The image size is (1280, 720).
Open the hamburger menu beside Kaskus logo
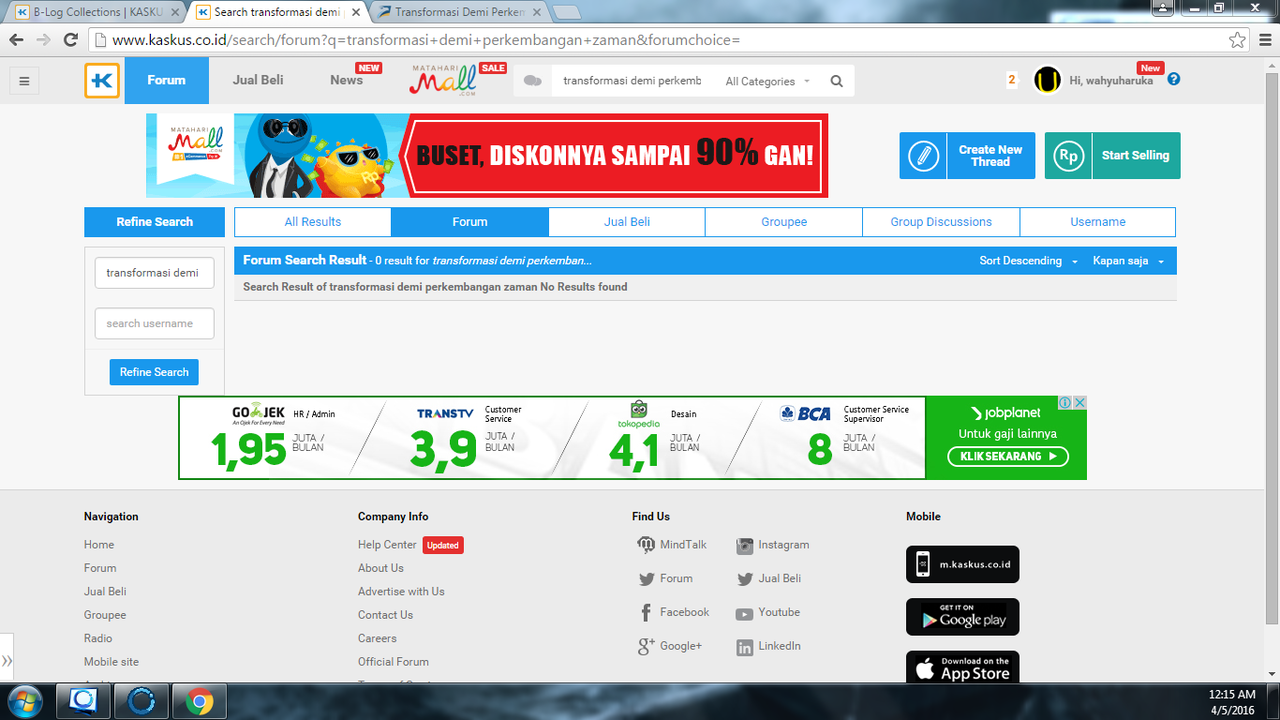25,81
